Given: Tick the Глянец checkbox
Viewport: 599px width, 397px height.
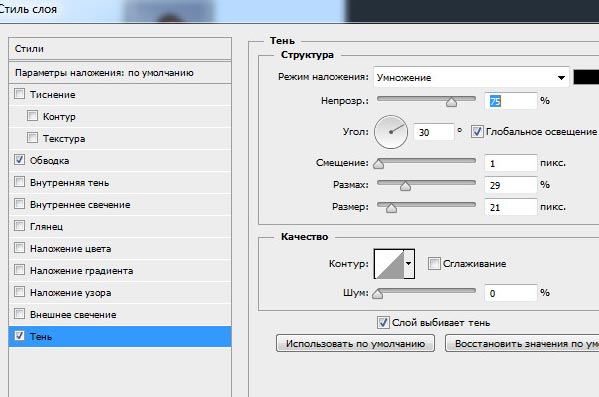Looking at the screenshot, I should point(19,225).
